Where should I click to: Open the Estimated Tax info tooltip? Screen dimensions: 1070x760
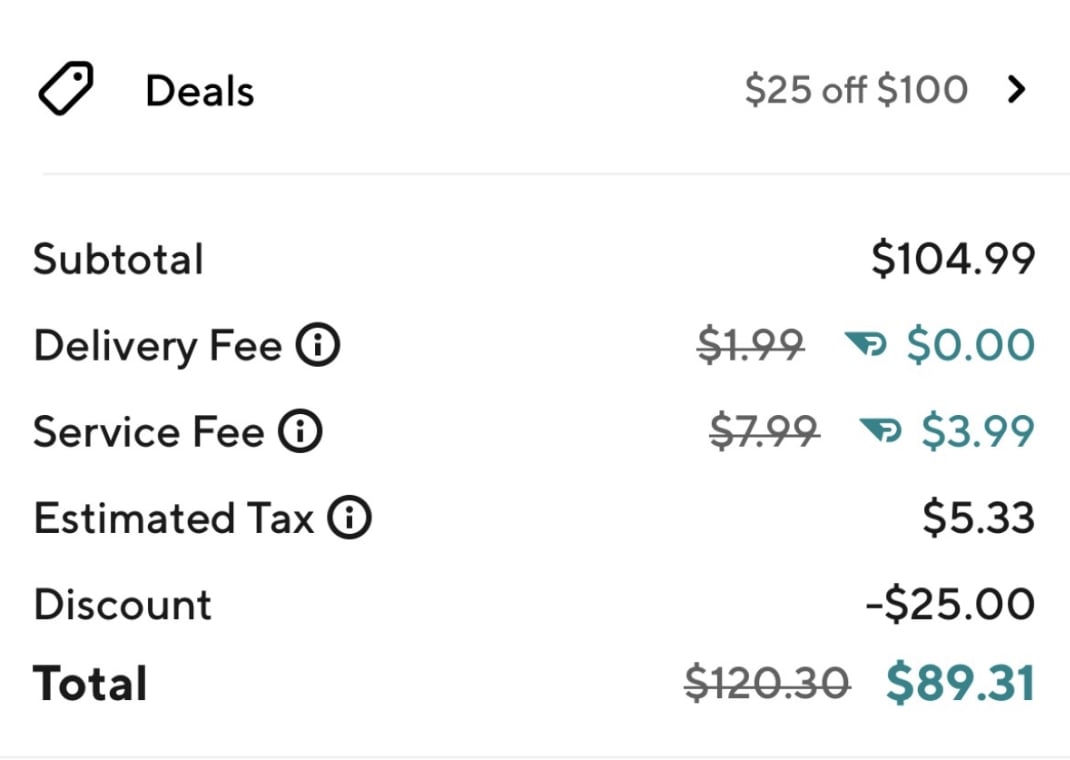[348, 518]
